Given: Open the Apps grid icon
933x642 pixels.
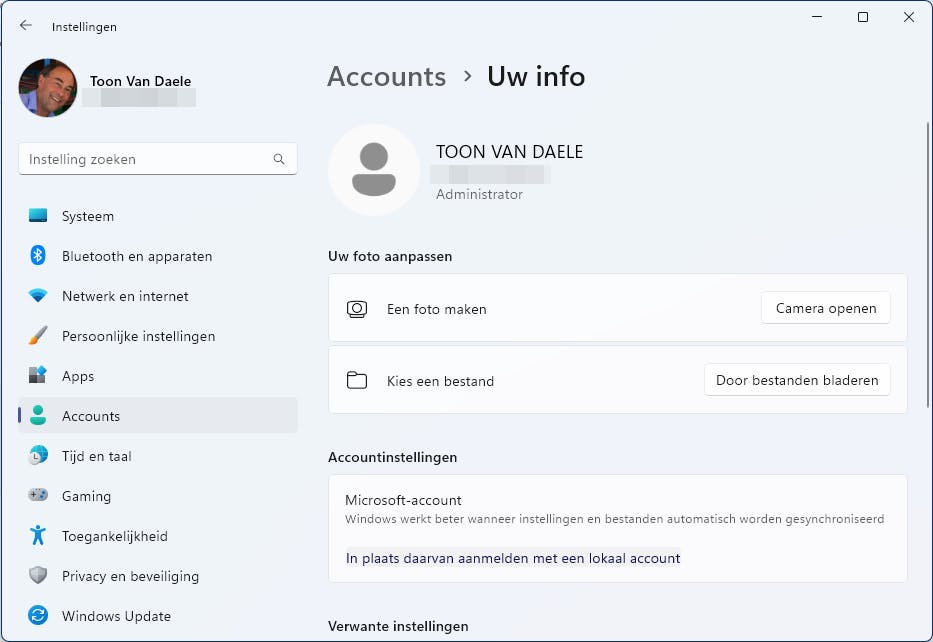Looking at the screenshot, I should (x=38, y=376).
